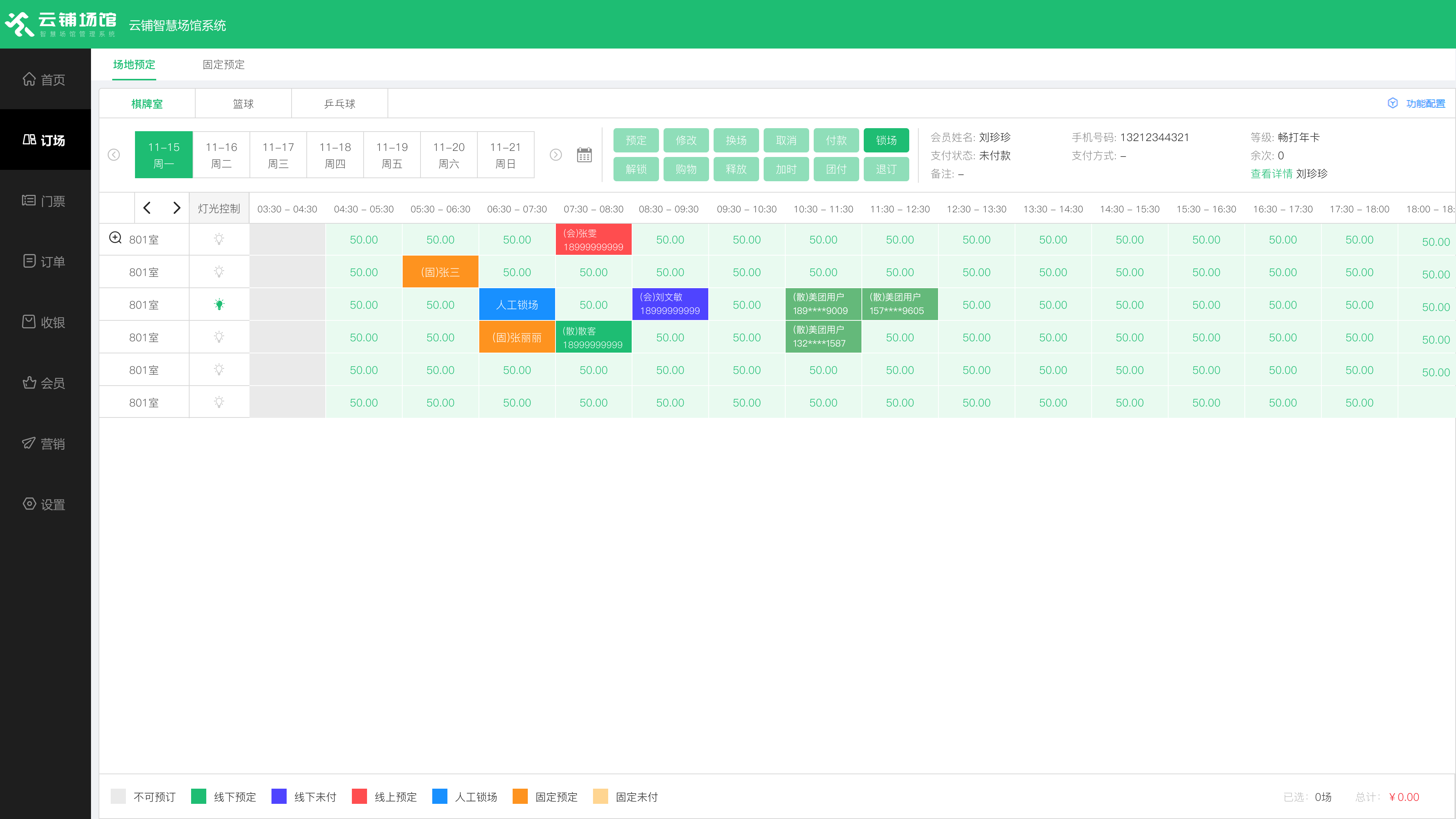Click the 锁场 lock button
The image size is (1456, 819).
[886, 140]
